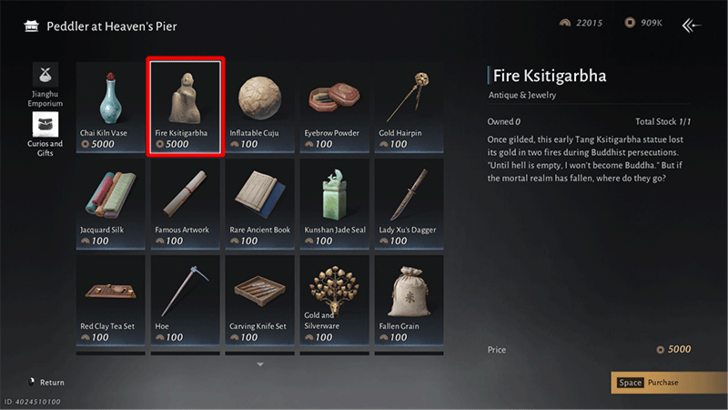Choose the Inflatable Cuju ball
This screenshot has height=410, width=728.
tap(260, 107)
